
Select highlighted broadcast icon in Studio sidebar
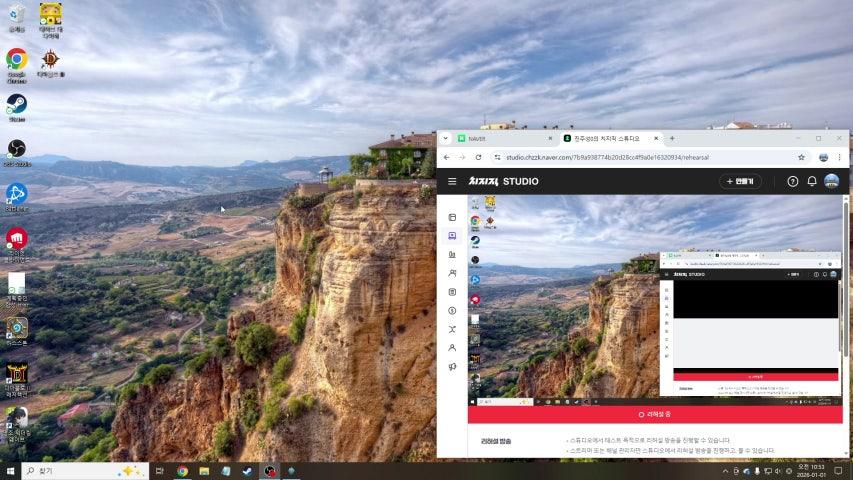tap(452, 236)
